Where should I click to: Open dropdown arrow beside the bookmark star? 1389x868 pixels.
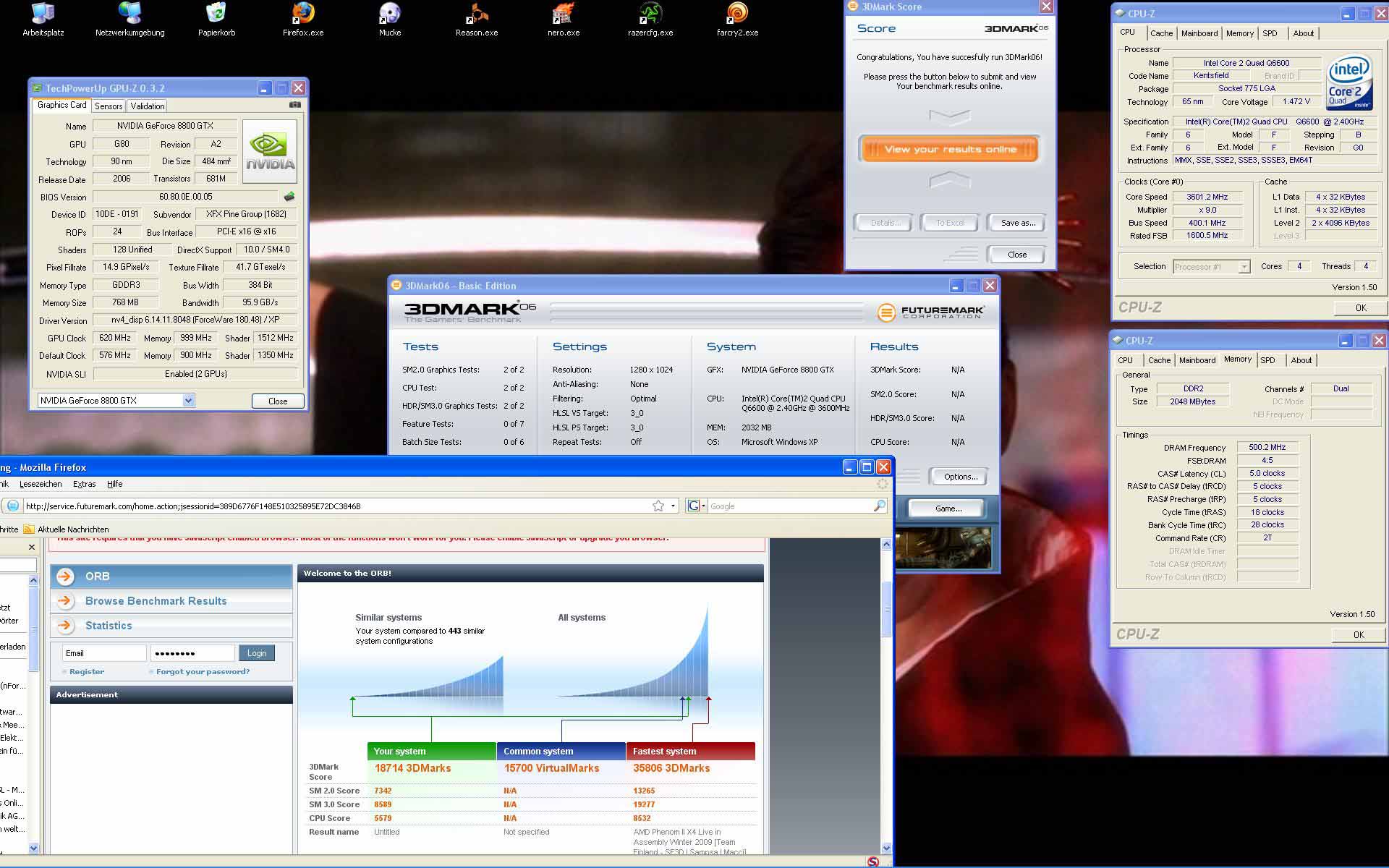[673, 506]
